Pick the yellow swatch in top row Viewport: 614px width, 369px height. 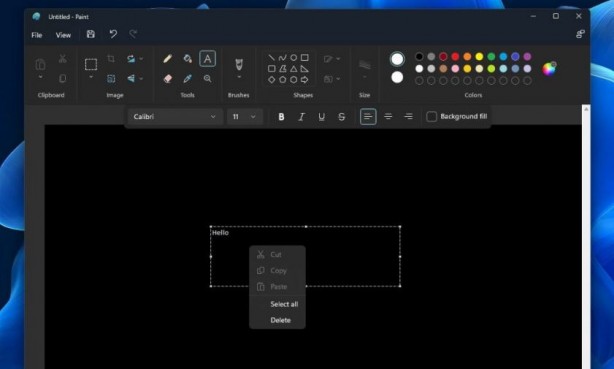(x=479, y=57)
